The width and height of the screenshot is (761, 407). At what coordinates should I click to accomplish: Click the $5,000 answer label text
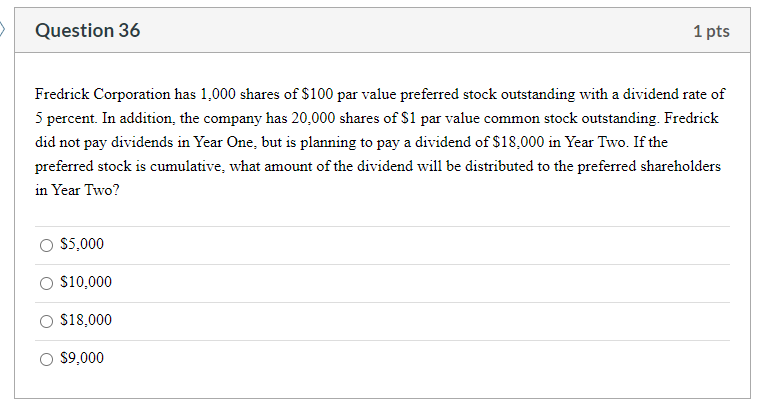[82, 244]
